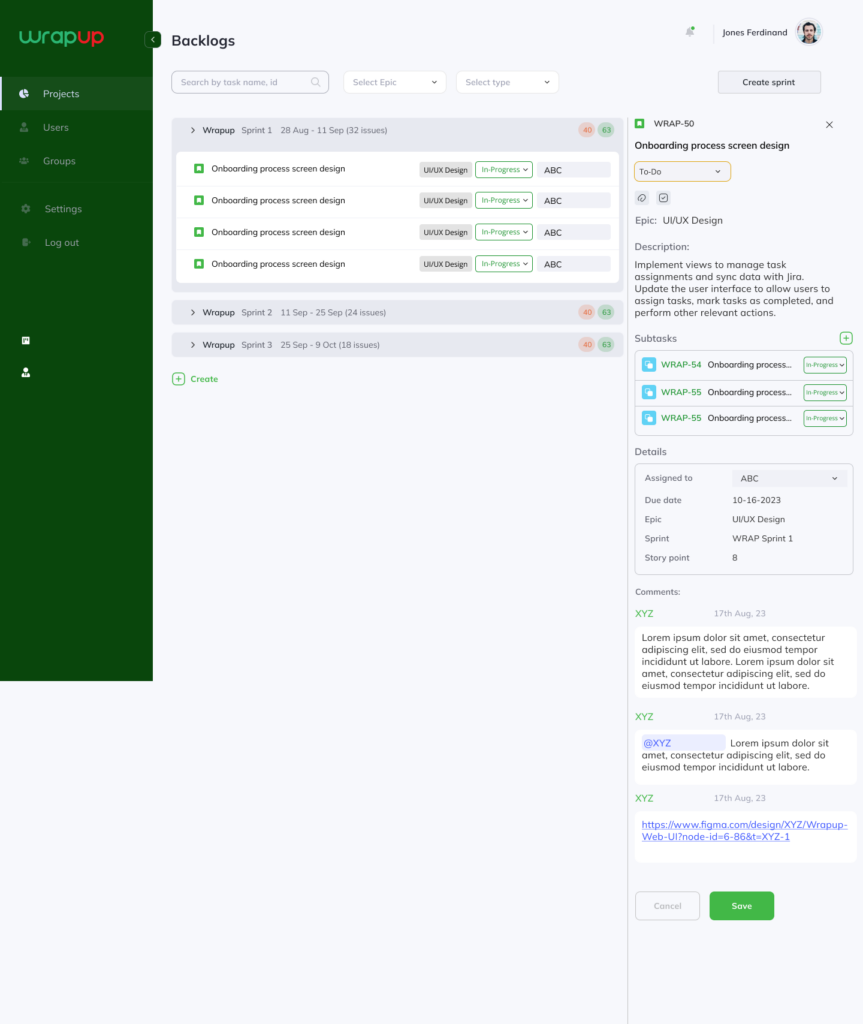Click the Create sprint button

pos(768,82)
